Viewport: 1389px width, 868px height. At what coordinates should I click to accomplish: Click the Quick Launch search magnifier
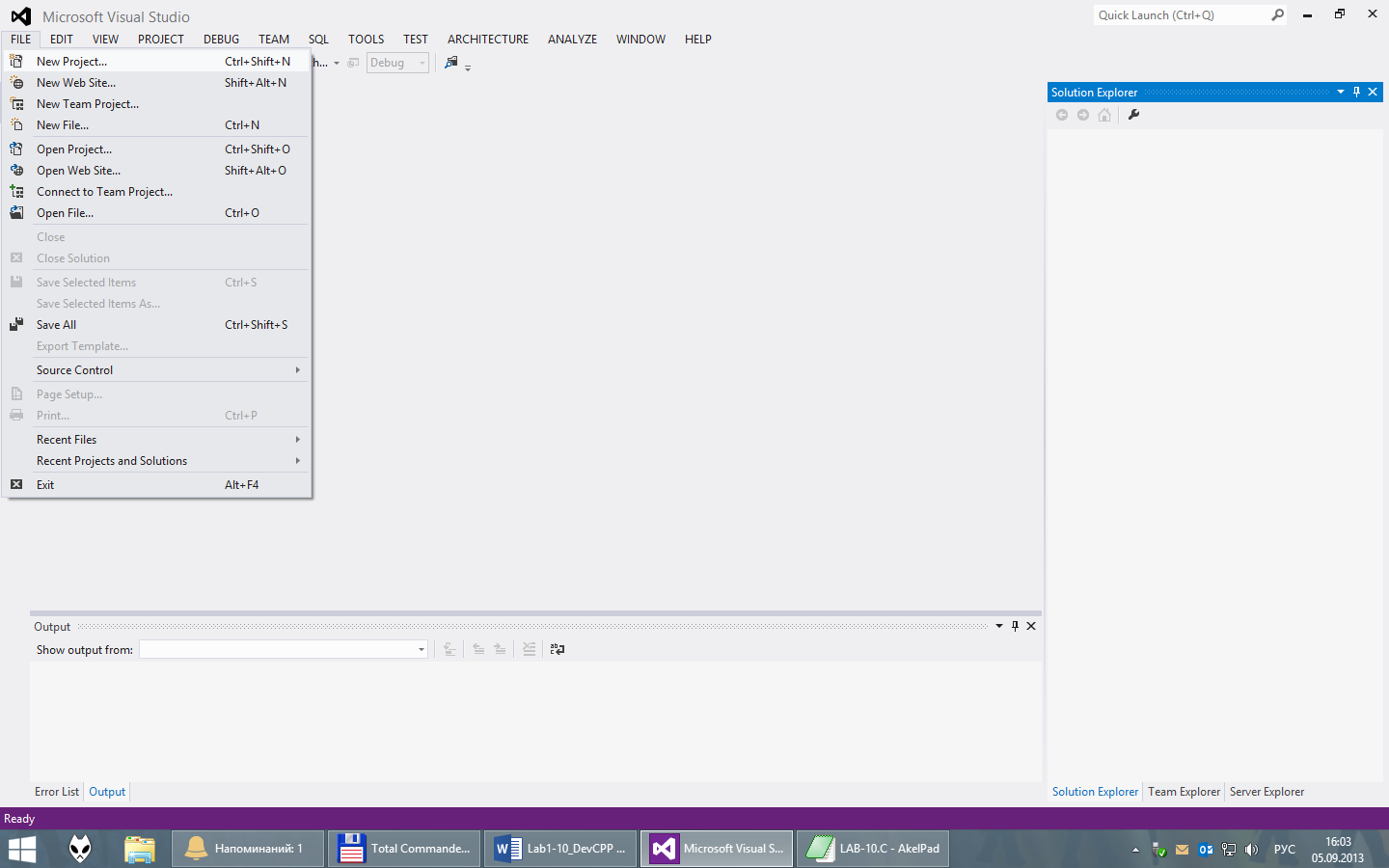(x=1278, y=14)
